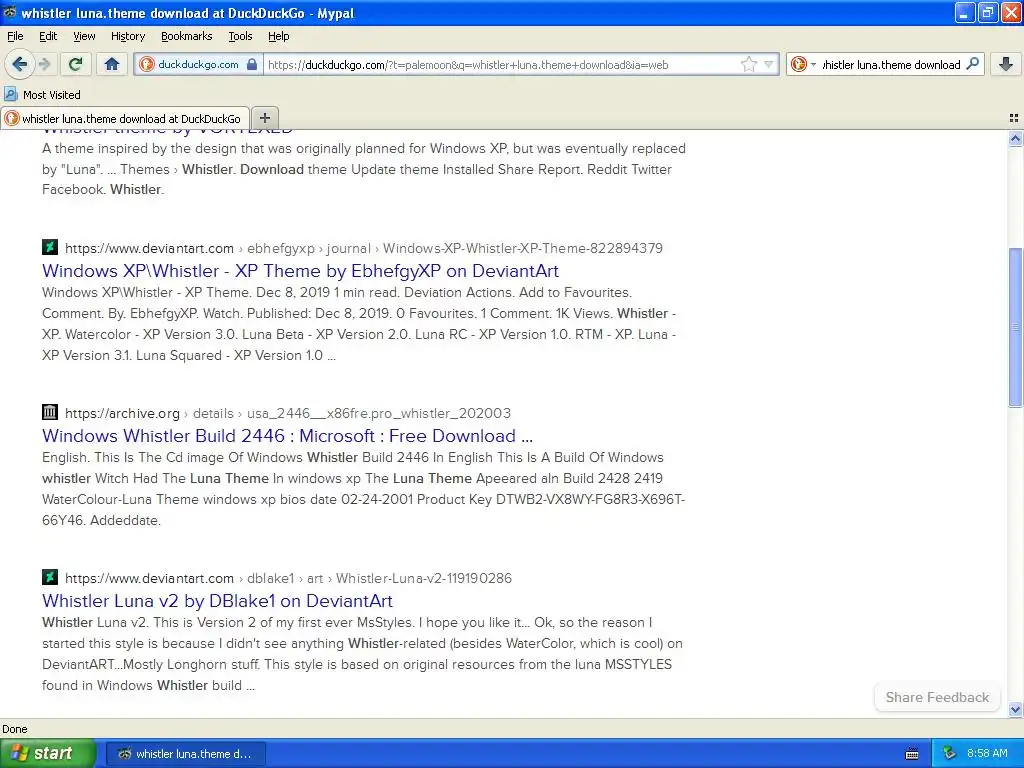Viewport: 1024px width, 768px height.
Task: Open the Windows XP\Whistler XP Theme result
Action: click(x=300, y=270)
